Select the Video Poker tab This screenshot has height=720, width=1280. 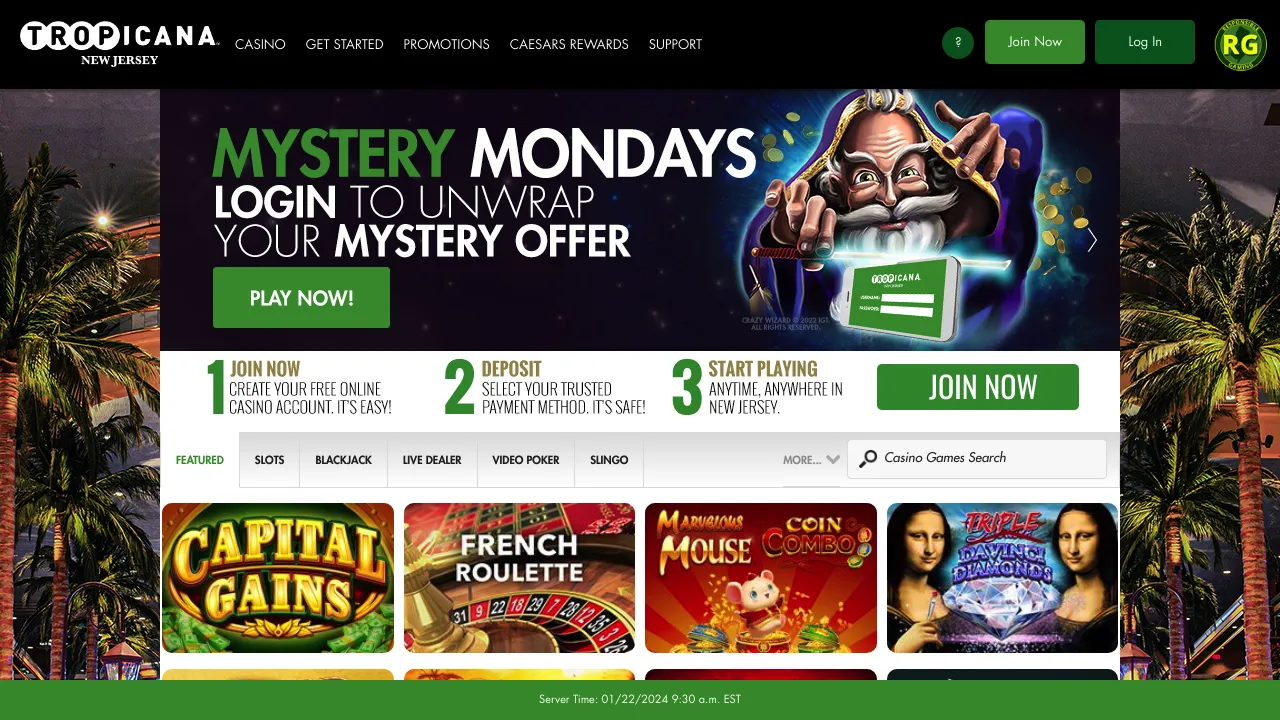tap(526, 460)
